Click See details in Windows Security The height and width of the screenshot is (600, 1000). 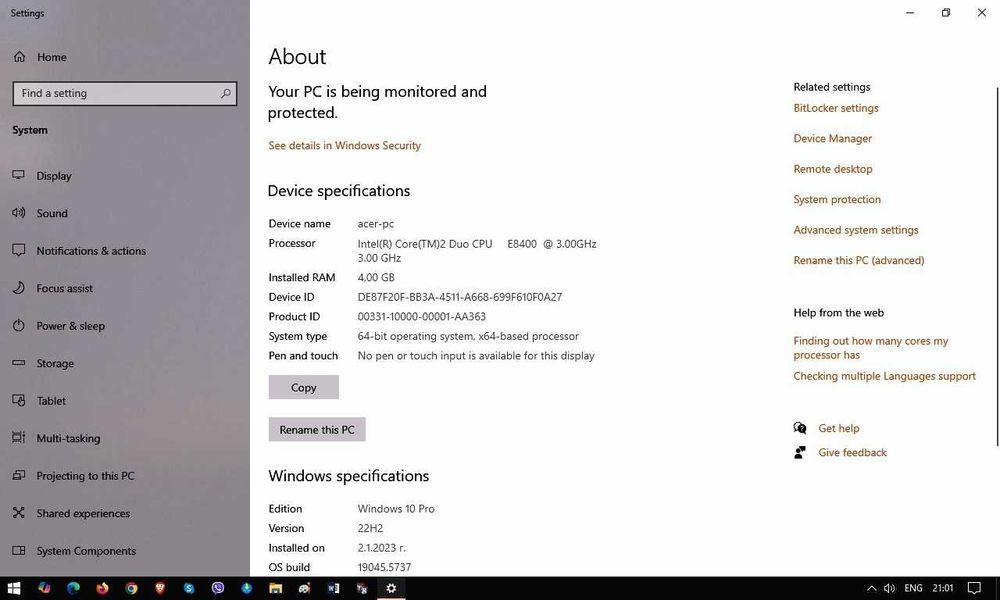point(344,145)
